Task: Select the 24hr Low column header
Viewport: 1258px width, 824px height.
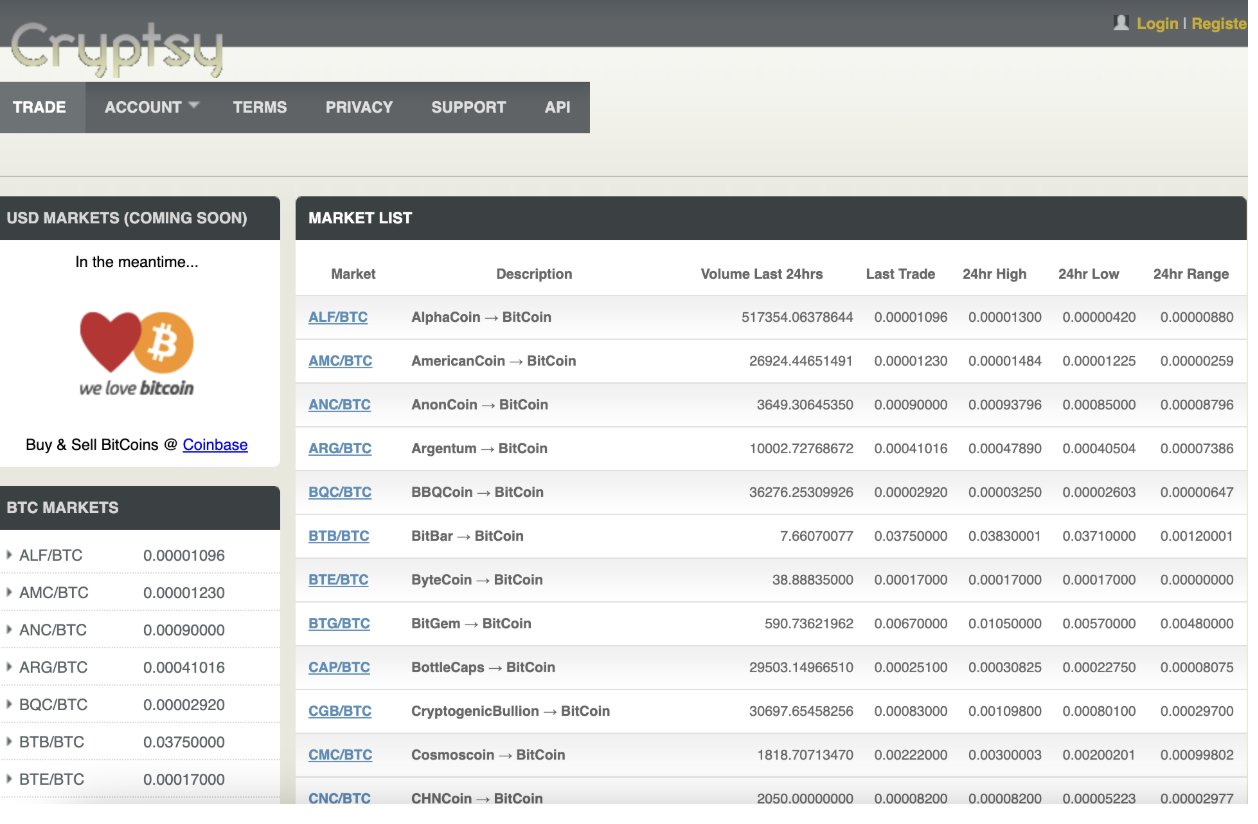Action: (1089, 274)
